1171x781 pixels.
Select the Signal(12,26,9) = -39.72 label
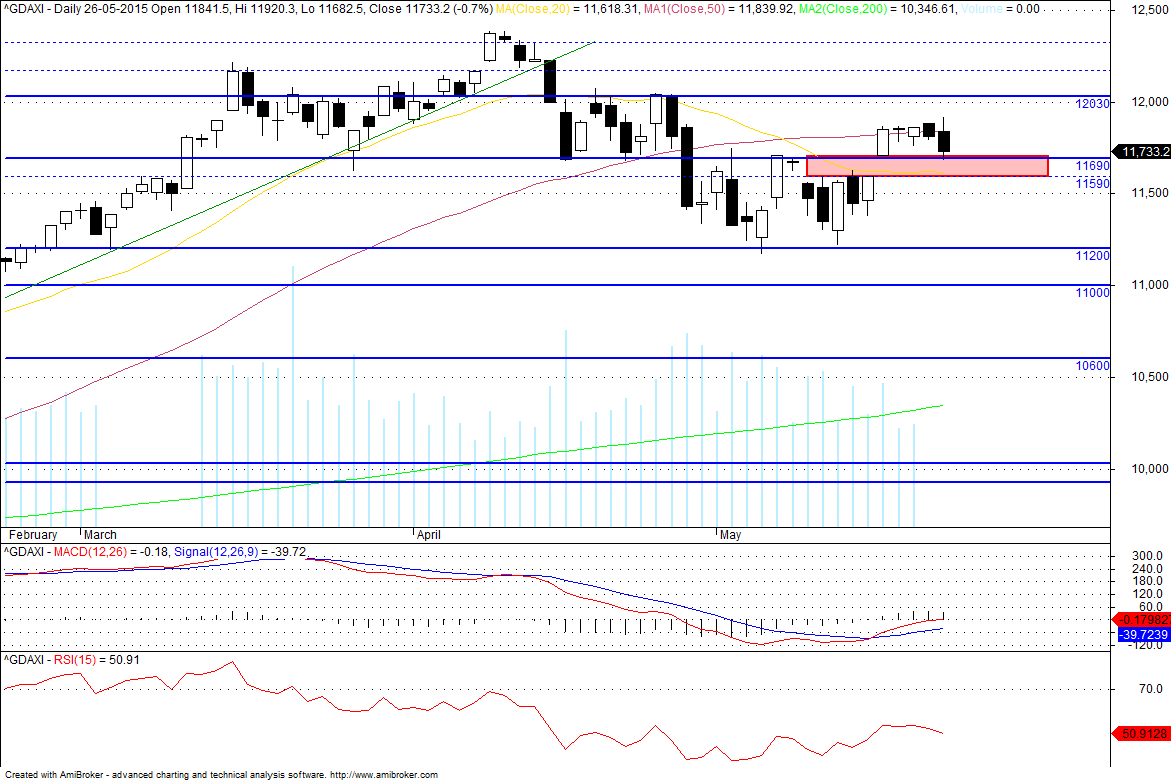tap(240, 552)
